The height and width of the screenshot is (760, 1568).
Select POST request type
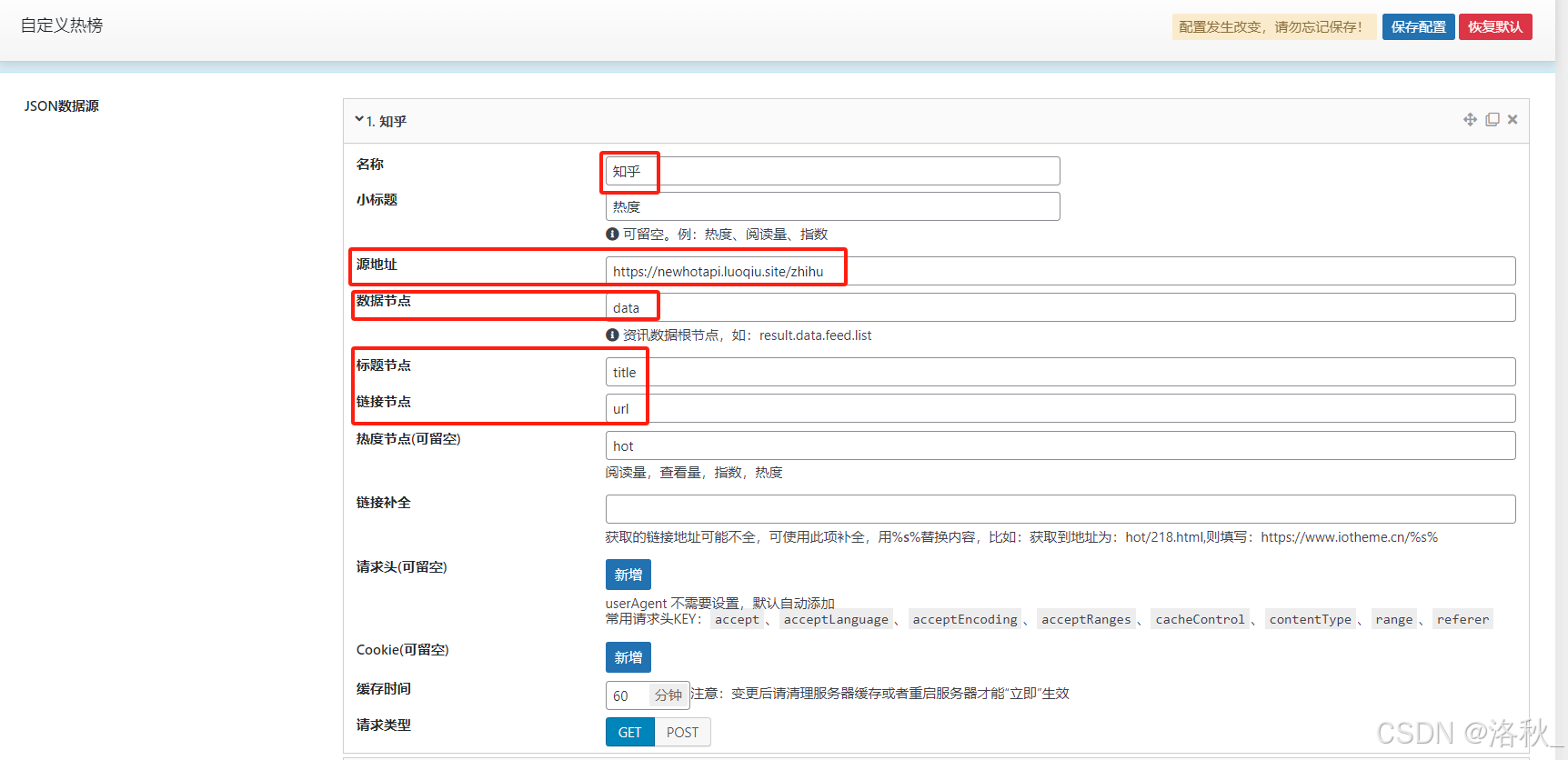click(682, 732)
